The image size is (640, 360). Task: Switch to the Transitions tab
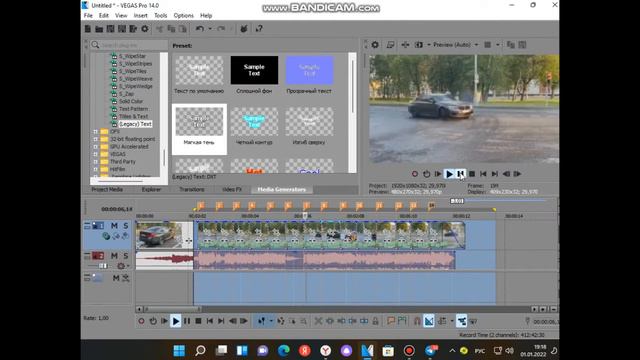(x=192, y=189)
